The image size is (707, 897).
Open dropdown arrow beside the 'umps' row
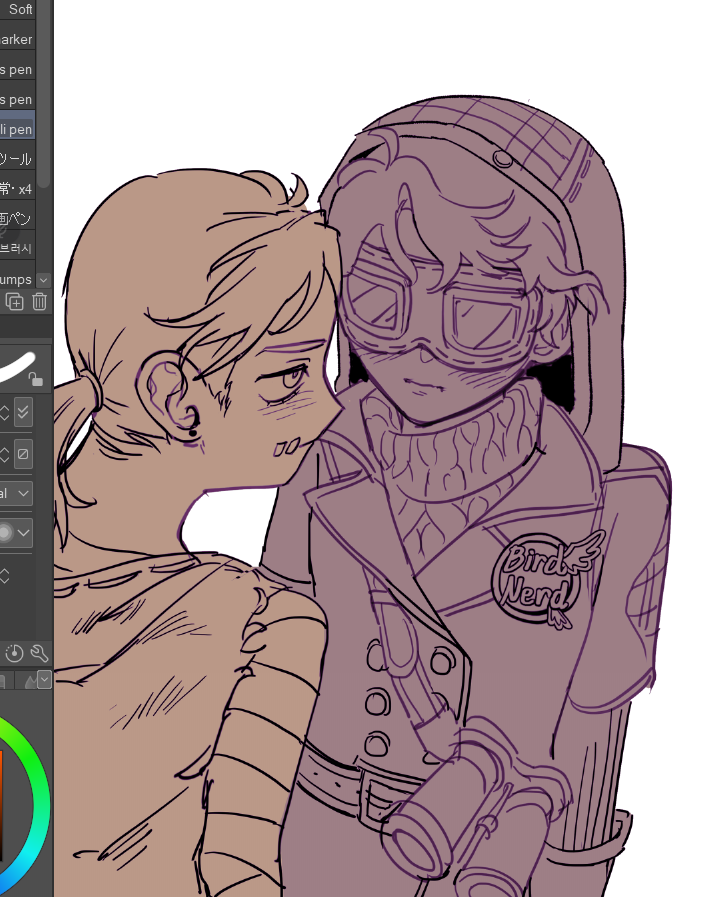click(x=43, y=280)
